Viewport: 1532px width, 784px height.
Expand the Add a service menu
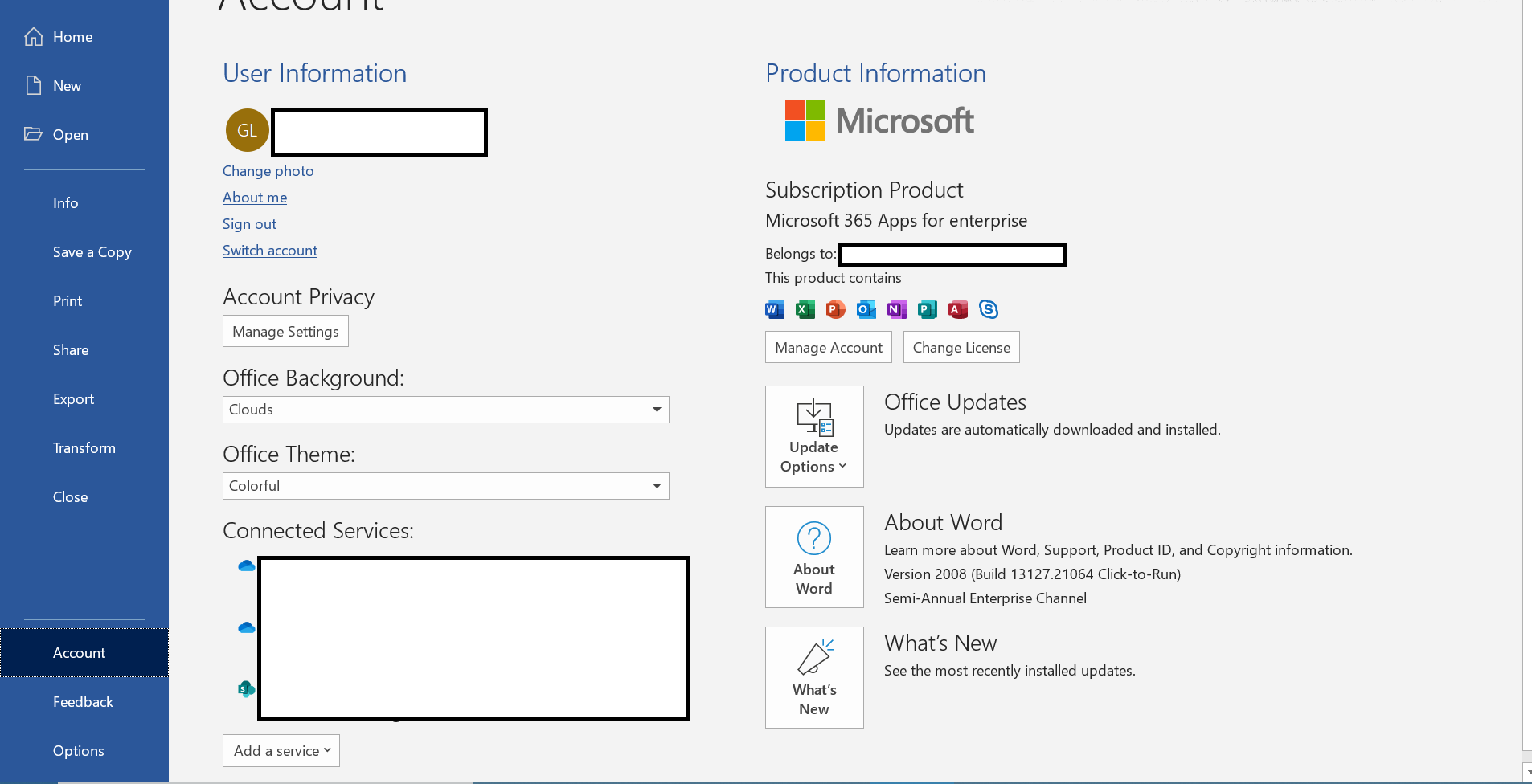point(281,750)
